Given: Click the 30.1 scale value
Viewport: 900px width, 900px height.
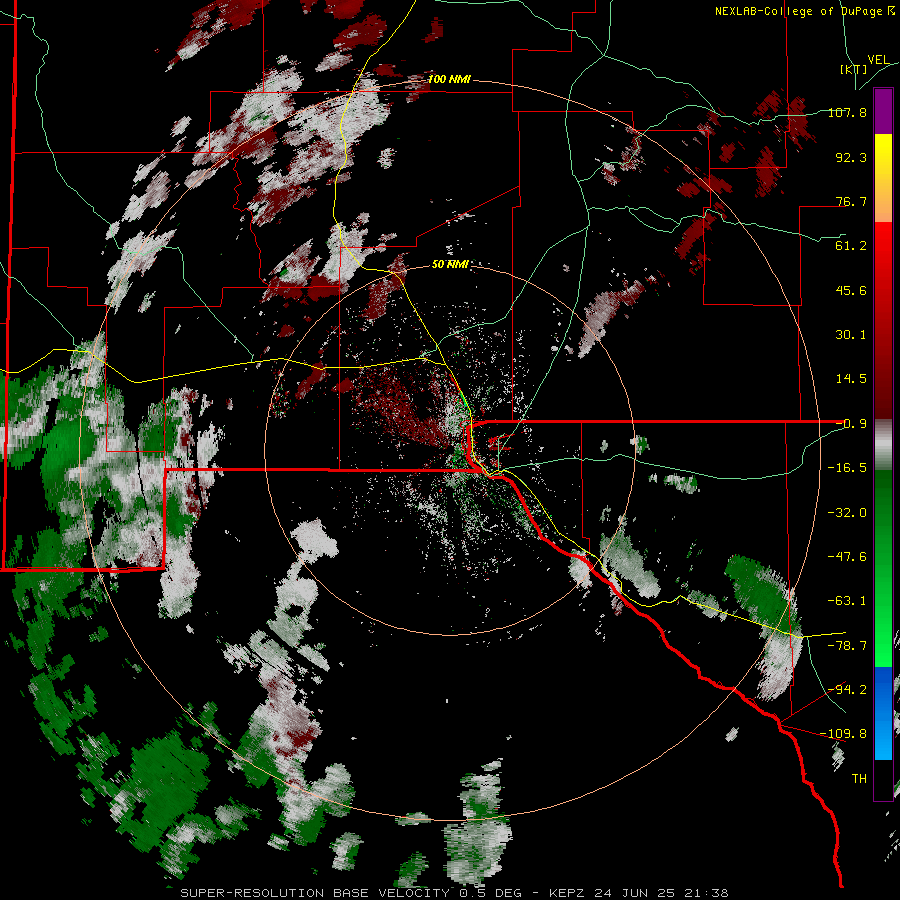Looking at the screenshot, I should (851, 335).
